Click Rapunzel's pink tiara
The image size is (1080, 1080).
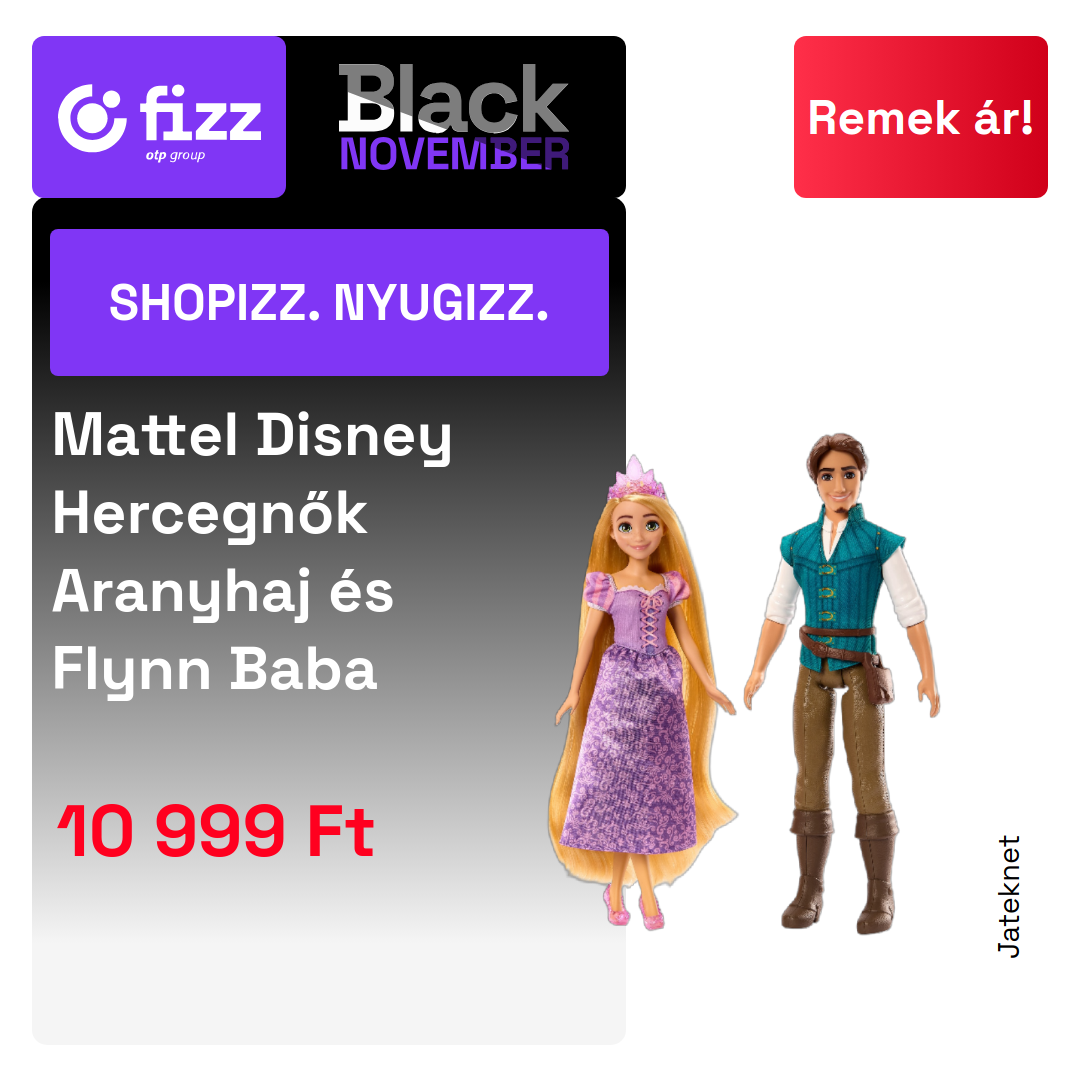coord(637,477)
